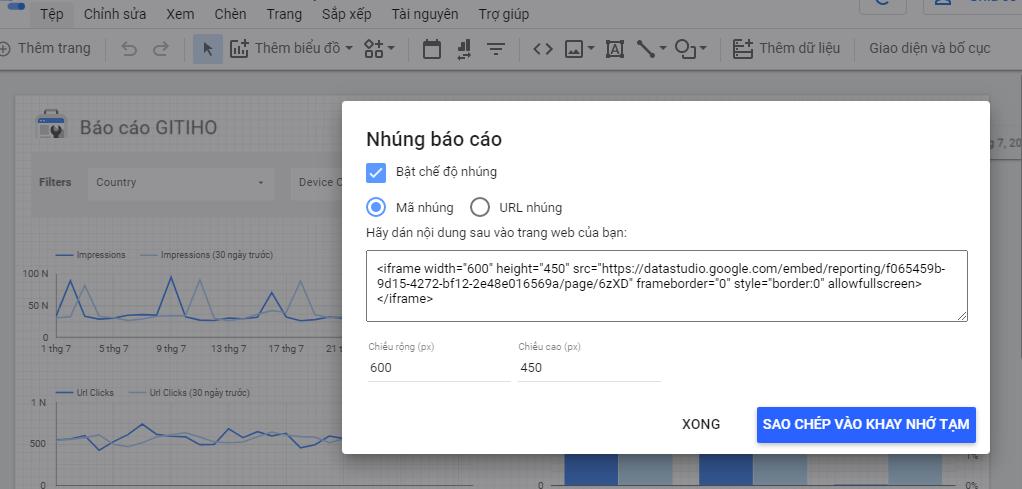Click the Filters label
1022x489 pixels.
55,183
